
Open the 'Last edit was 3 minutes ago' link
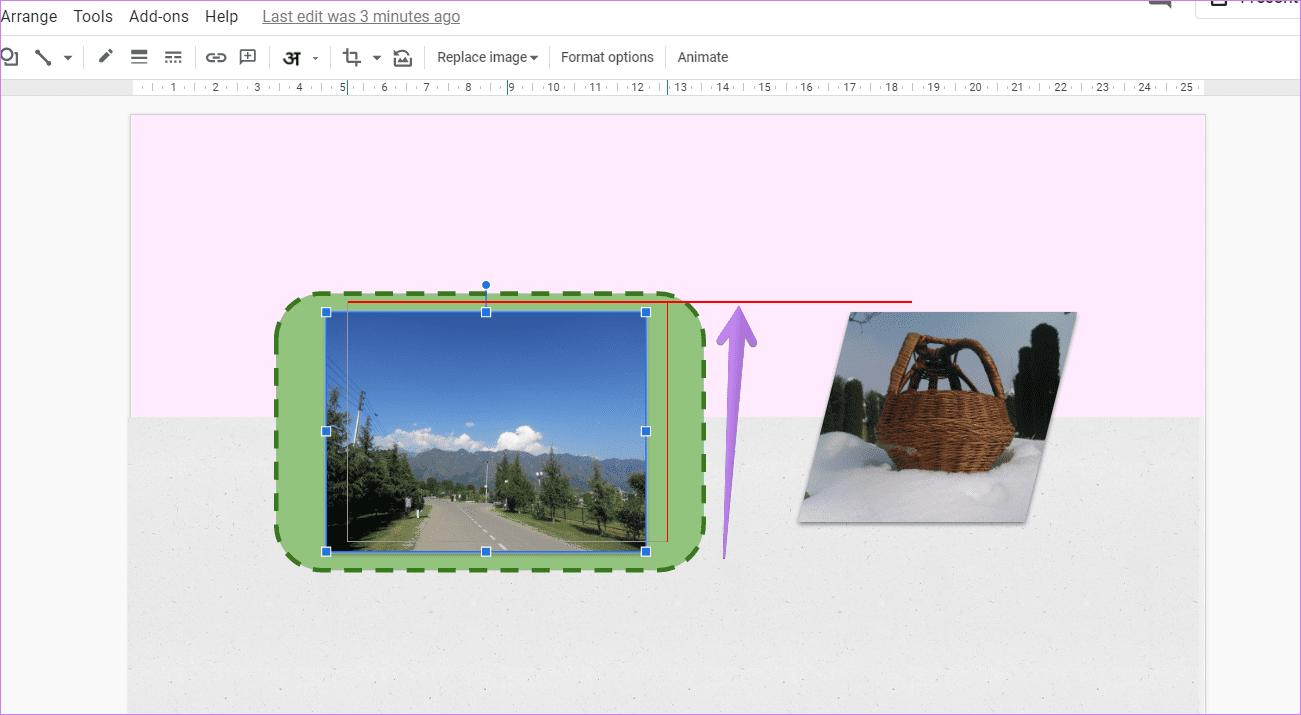click(361, 17)
